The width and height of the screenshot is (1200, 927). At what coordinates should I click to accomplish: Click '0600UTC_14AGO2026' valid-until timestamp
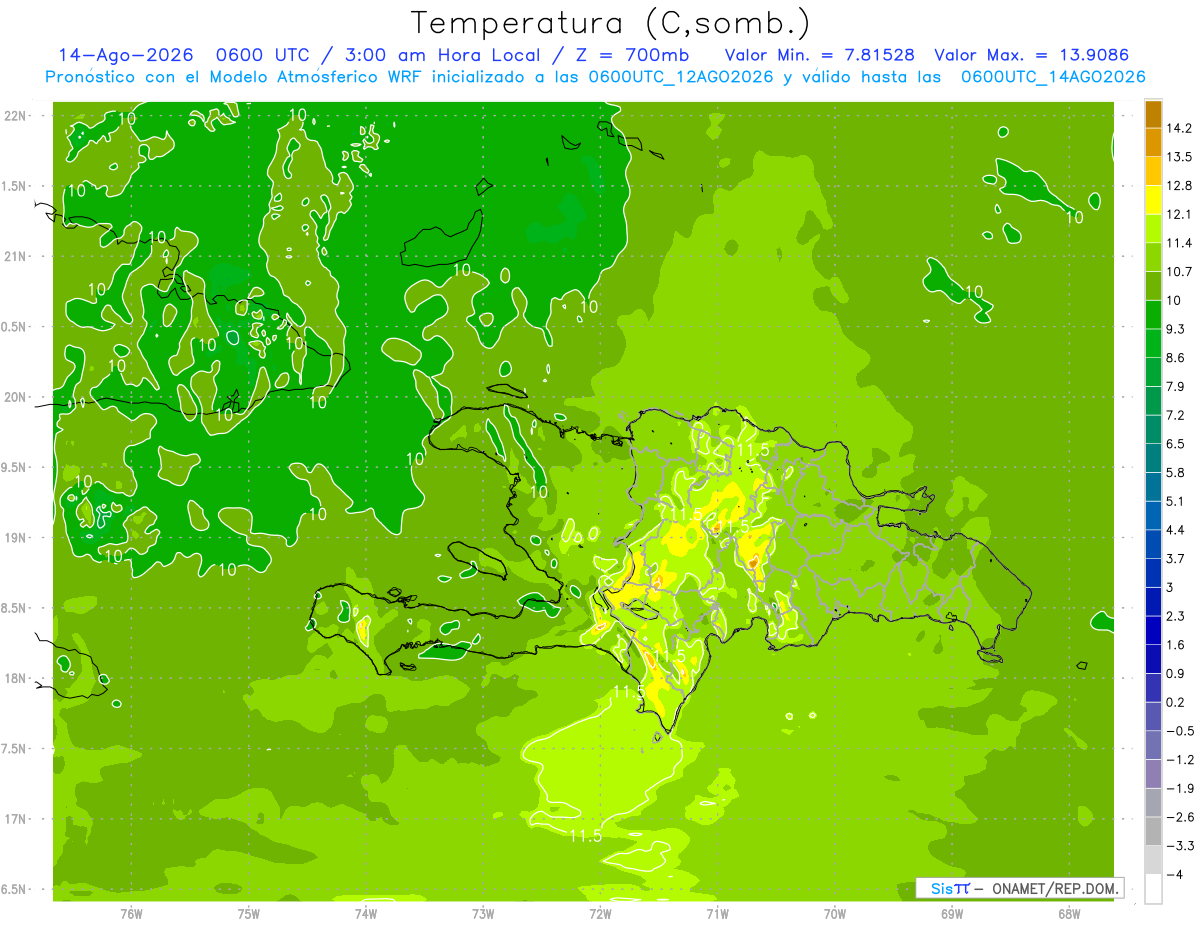point(1053,77)
